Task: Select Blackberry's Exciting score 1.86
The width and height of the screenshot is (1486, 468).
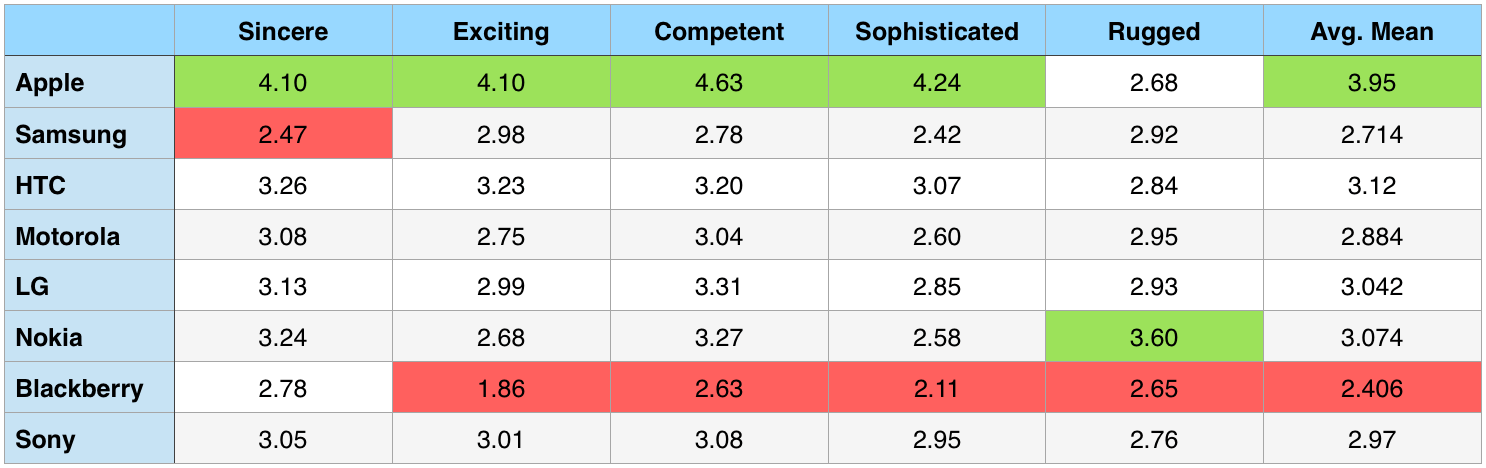Action: coord(501,388)
